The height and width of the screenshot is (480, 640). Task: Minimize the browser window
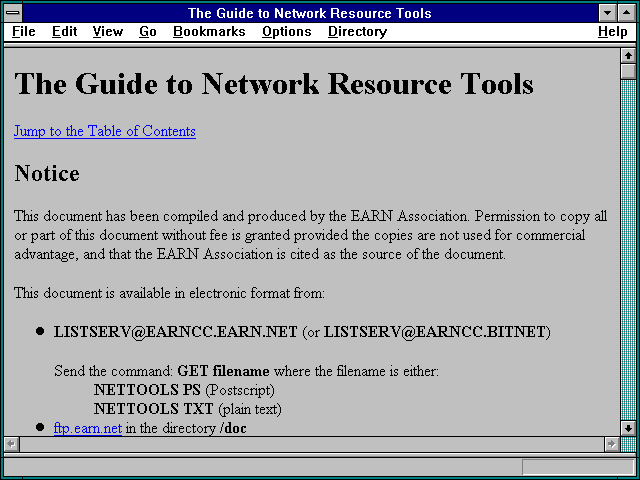pos(608,13)
